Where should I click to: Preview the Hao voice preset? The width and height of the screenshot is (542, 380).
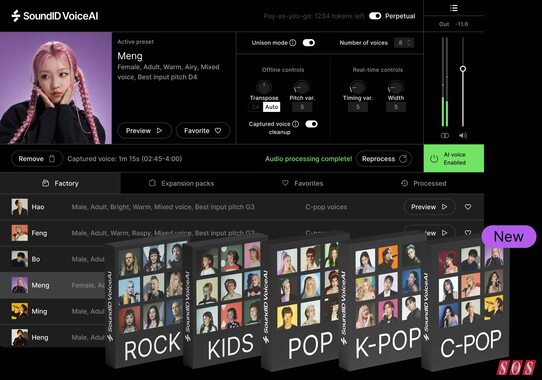point(429,207)
